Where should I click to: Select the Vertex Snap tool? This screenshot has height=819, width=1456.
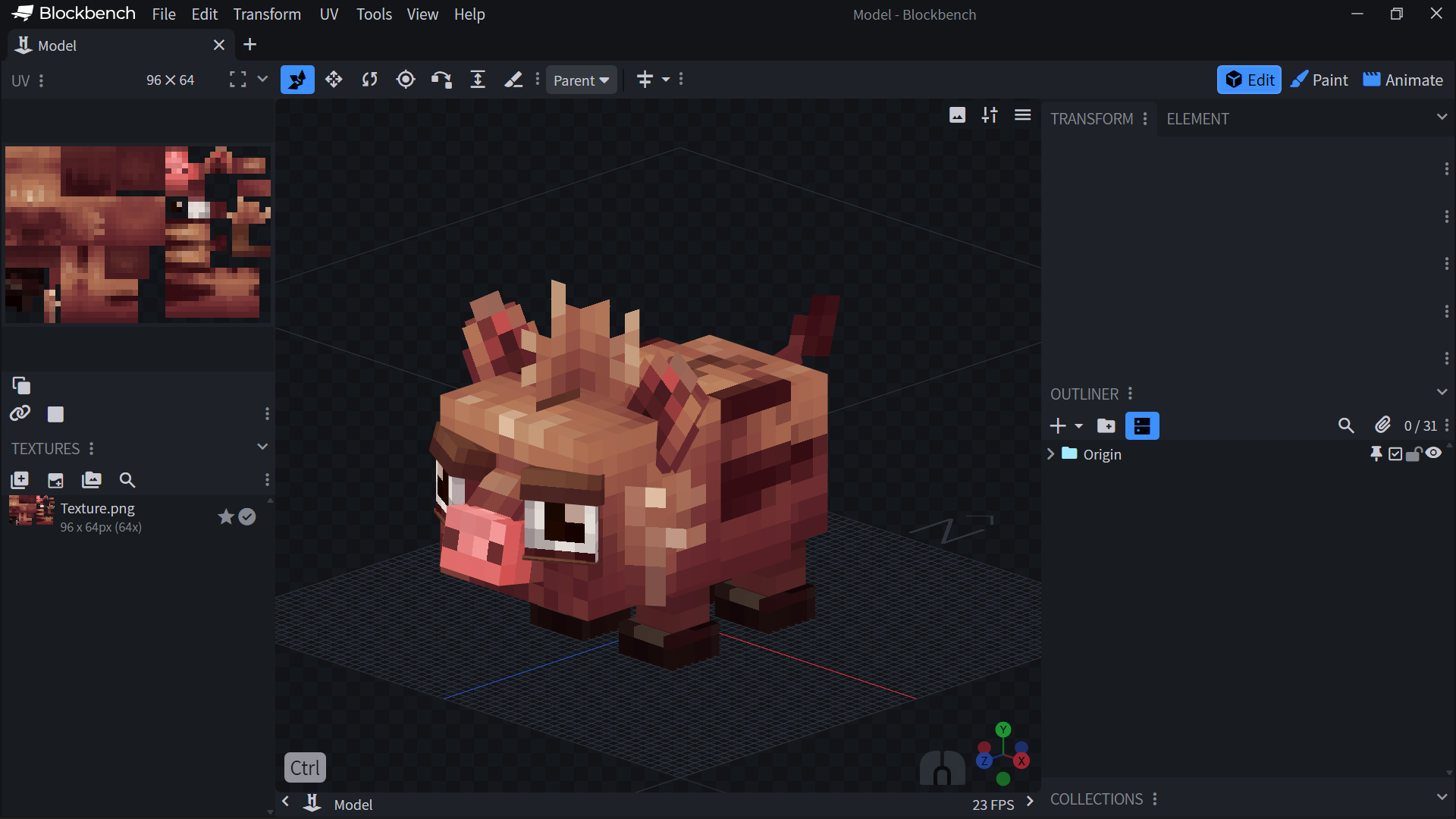coord(441,80)
